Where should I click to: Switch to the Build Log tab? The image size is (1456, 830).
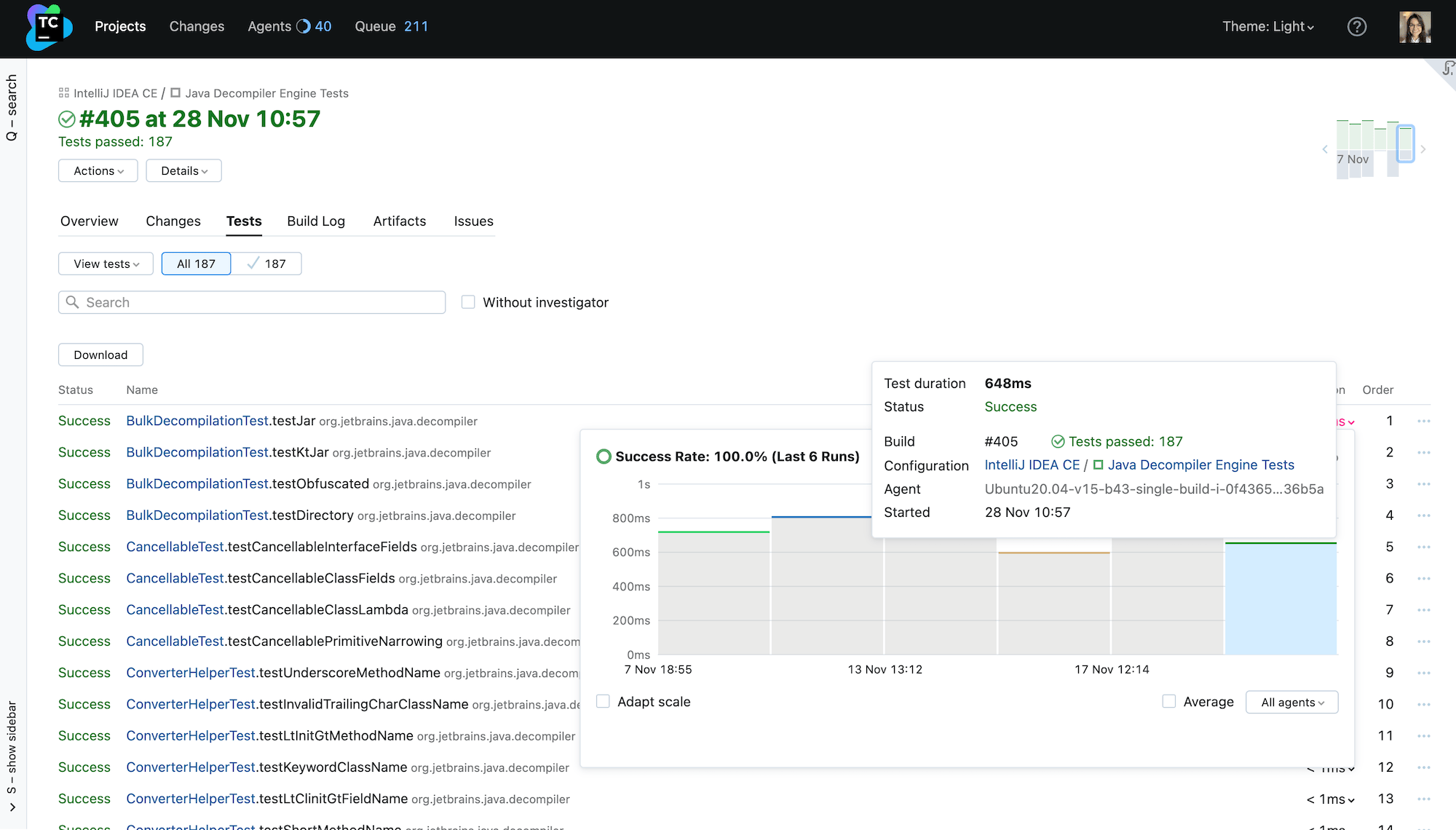(316, 221)
